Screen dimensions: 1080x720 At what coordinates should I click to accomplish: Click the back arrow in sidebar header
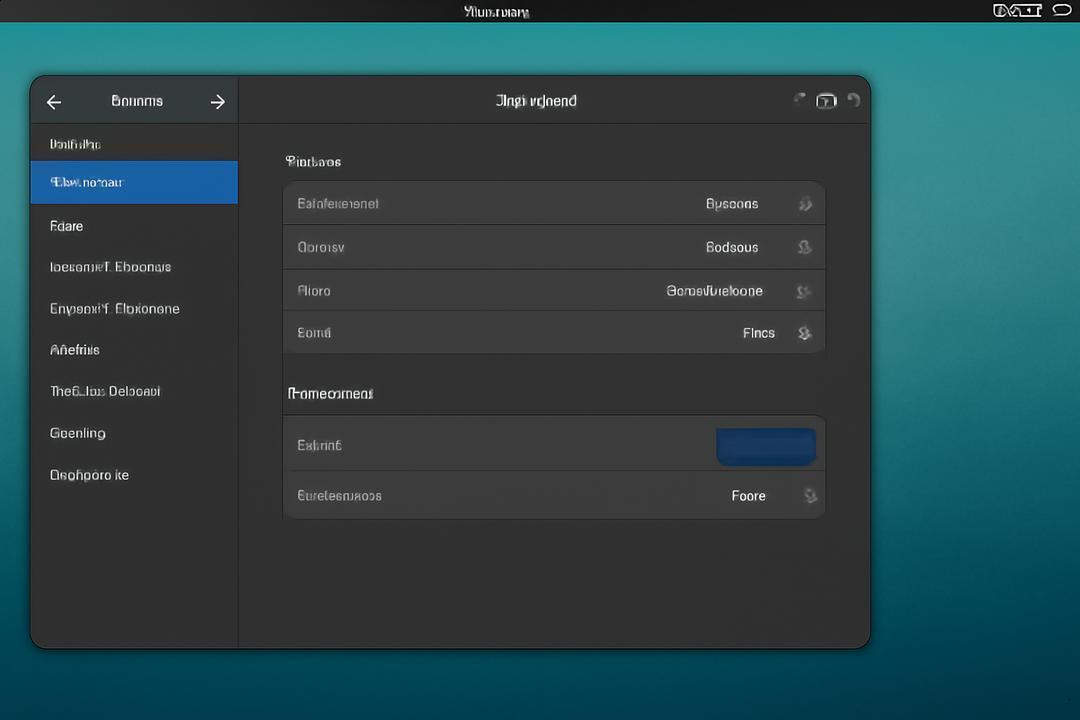(x=54, y=102)
